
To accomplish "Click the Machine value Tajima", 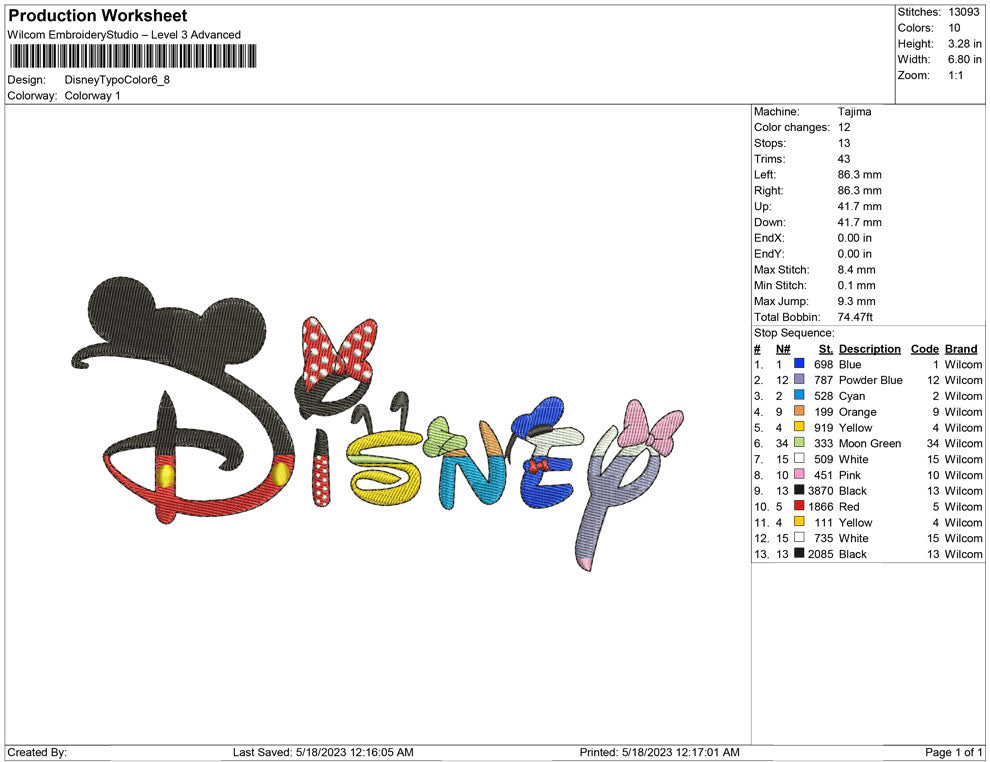I will tap(854, 111).
